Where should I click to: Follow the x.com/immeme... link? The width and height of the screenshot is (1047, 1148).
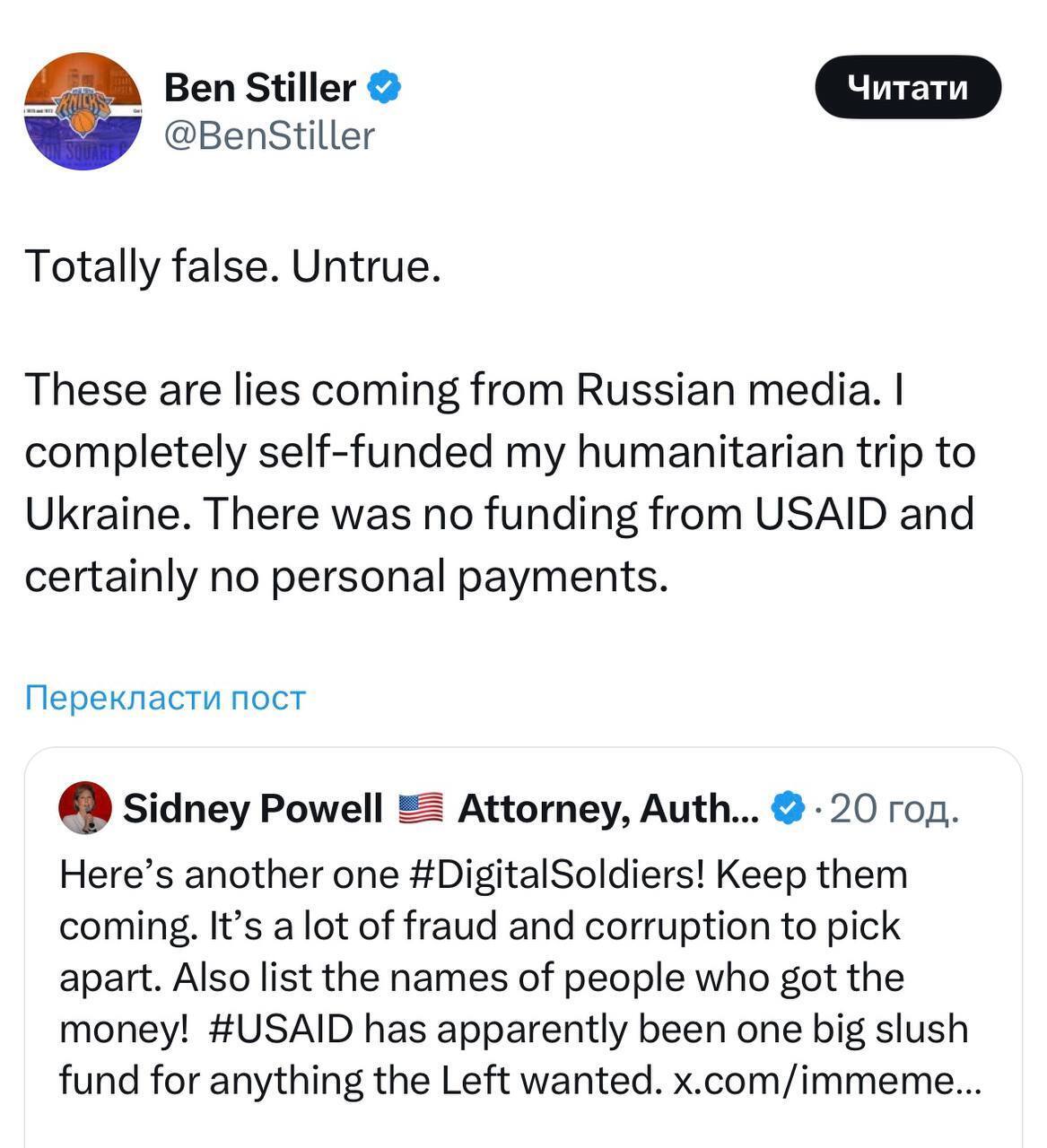point(827,1081)
